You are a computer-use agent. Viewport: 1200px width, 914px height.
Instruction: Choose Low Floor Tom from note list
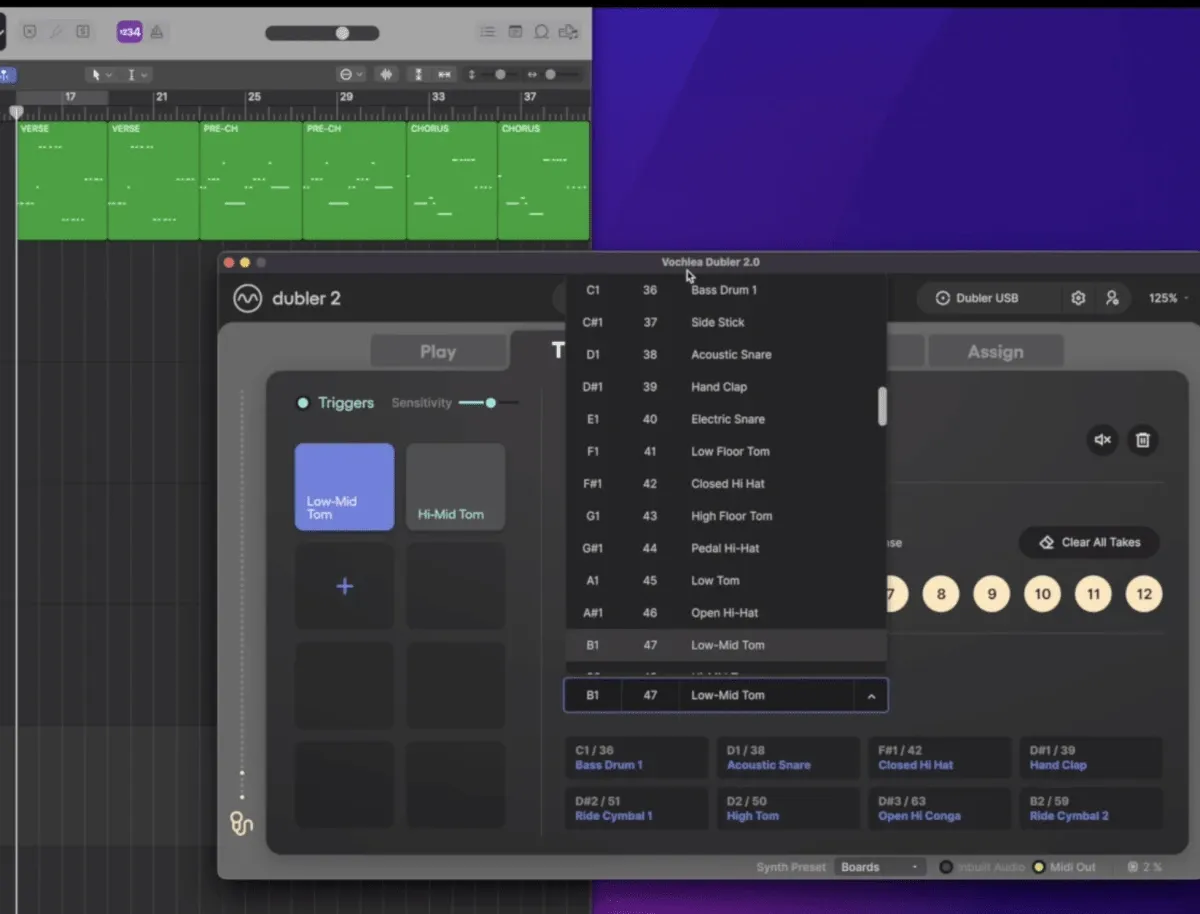pos(726,451)
